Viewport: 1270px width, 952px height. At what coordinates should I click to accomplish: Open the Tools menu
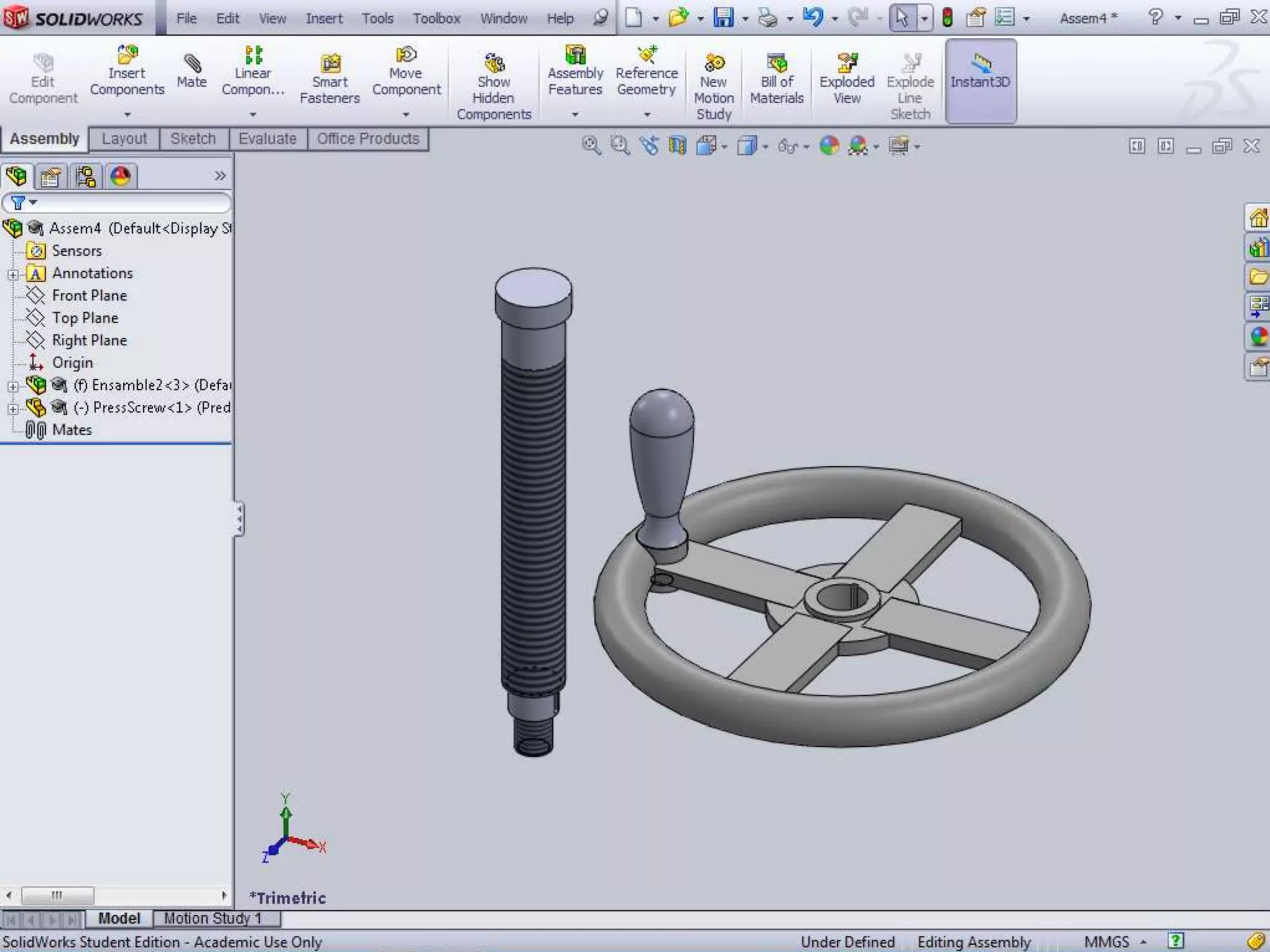[377, 19]
